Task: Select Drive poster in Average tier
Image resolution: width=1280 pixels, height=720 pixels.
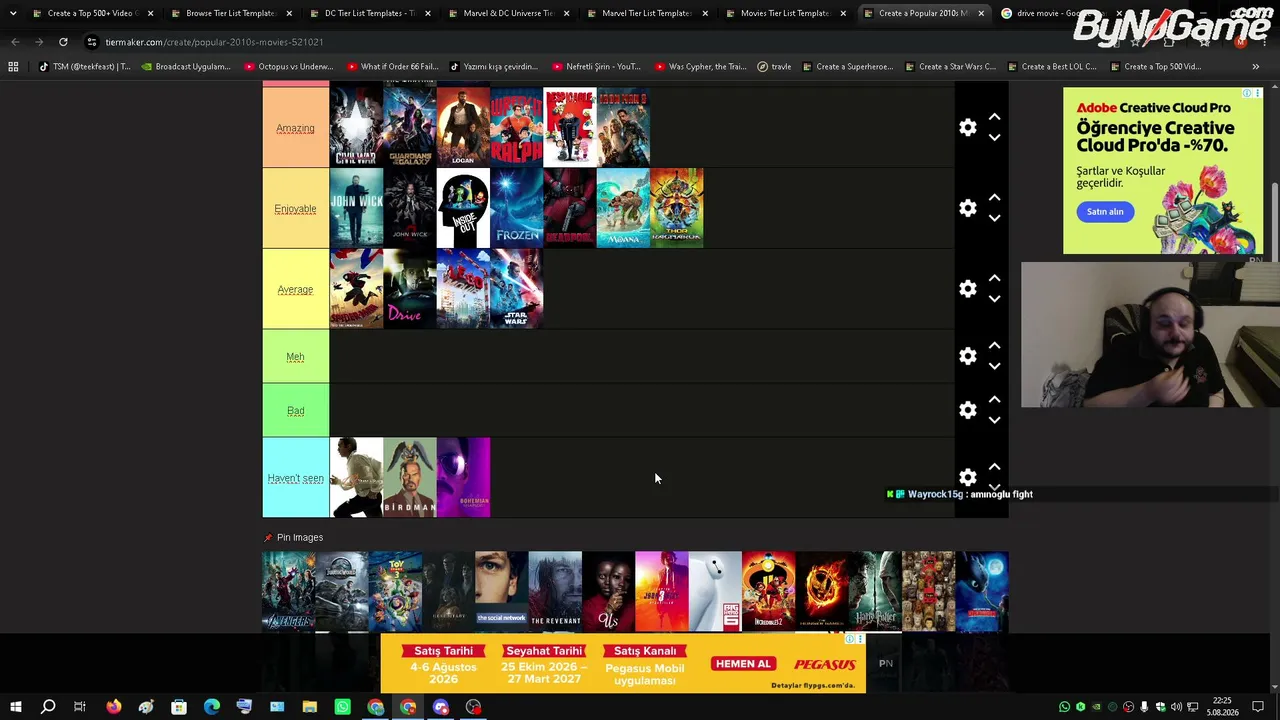Action: pos(410,289)
